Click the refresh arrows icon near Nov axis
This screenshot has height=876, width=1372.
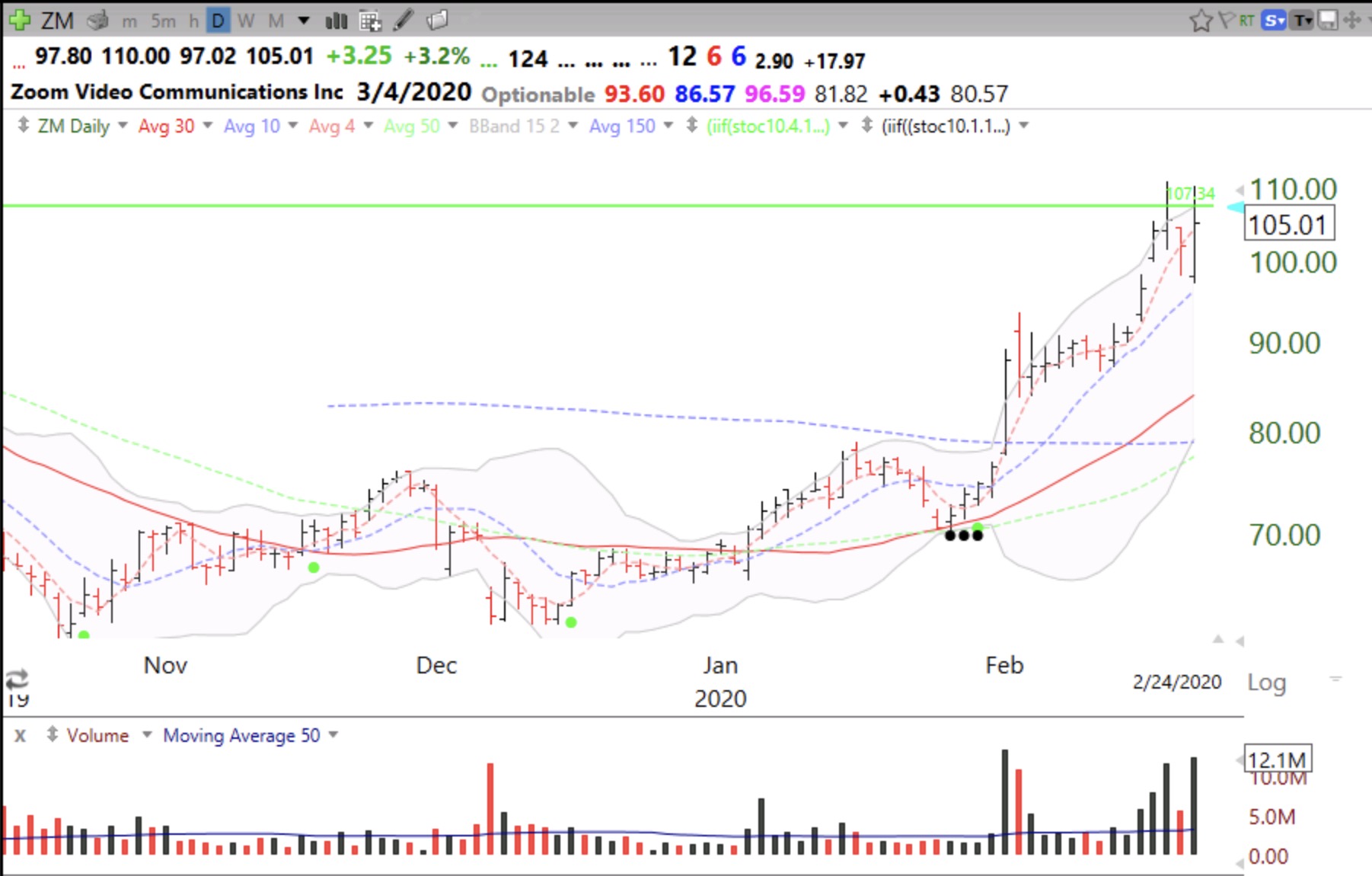[17, 678]
